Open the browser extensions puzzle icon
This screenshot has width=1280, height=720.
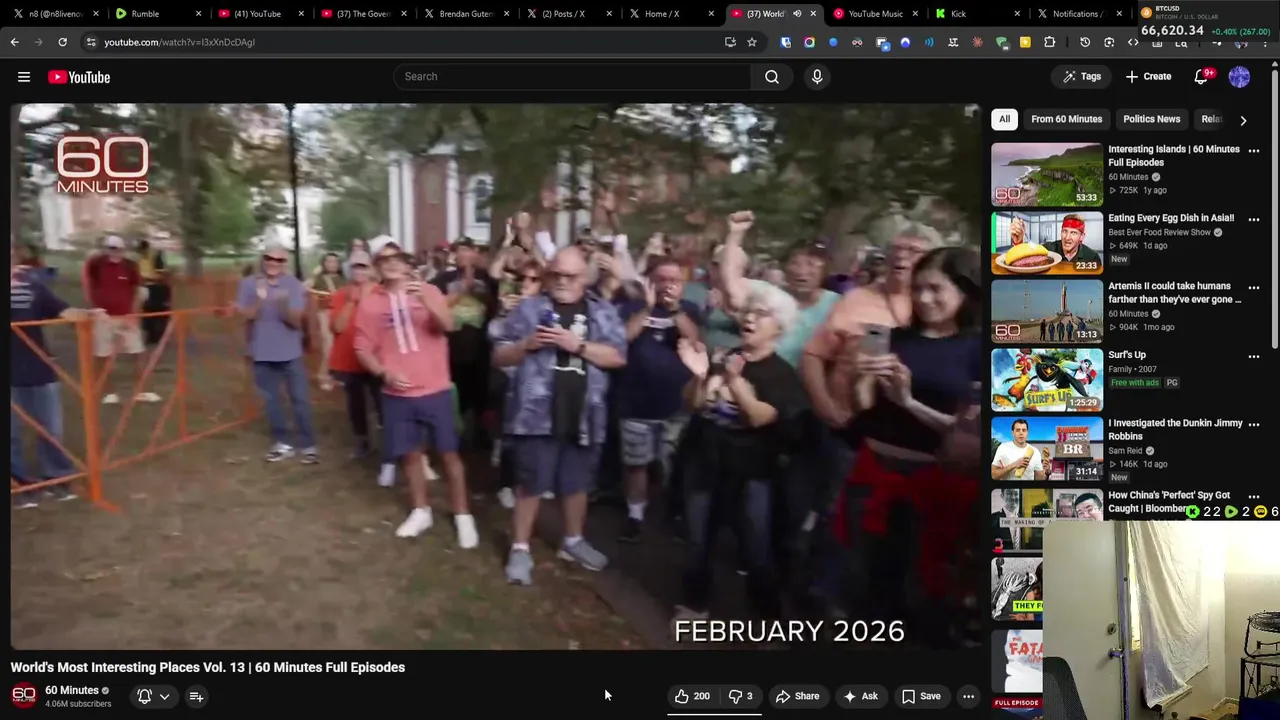click(x=1049, y=42)
